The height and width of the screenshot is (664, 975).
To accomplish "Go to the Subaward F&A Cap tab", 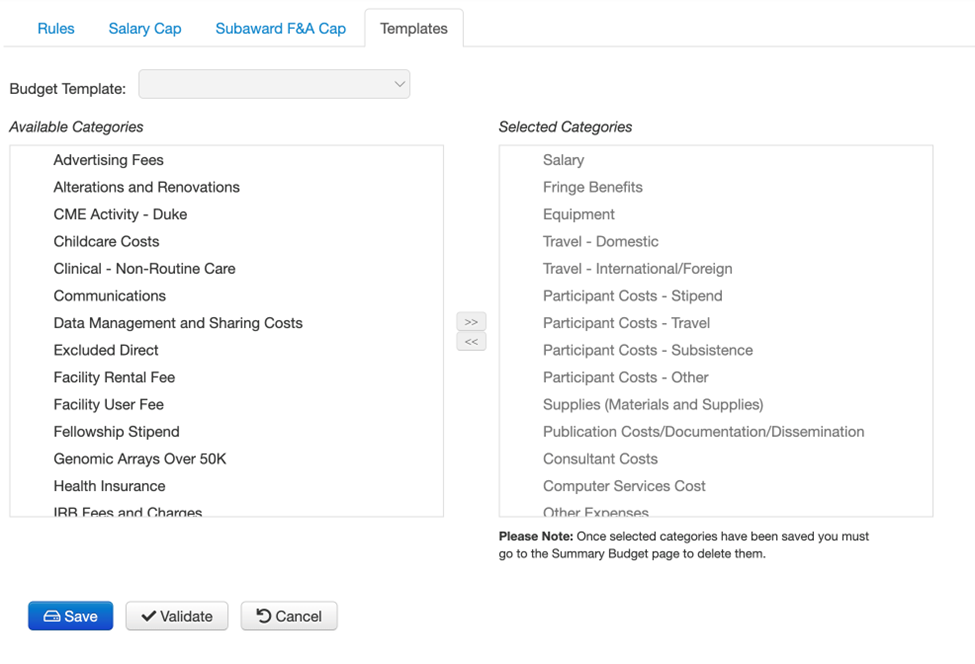I will point(281,28).
